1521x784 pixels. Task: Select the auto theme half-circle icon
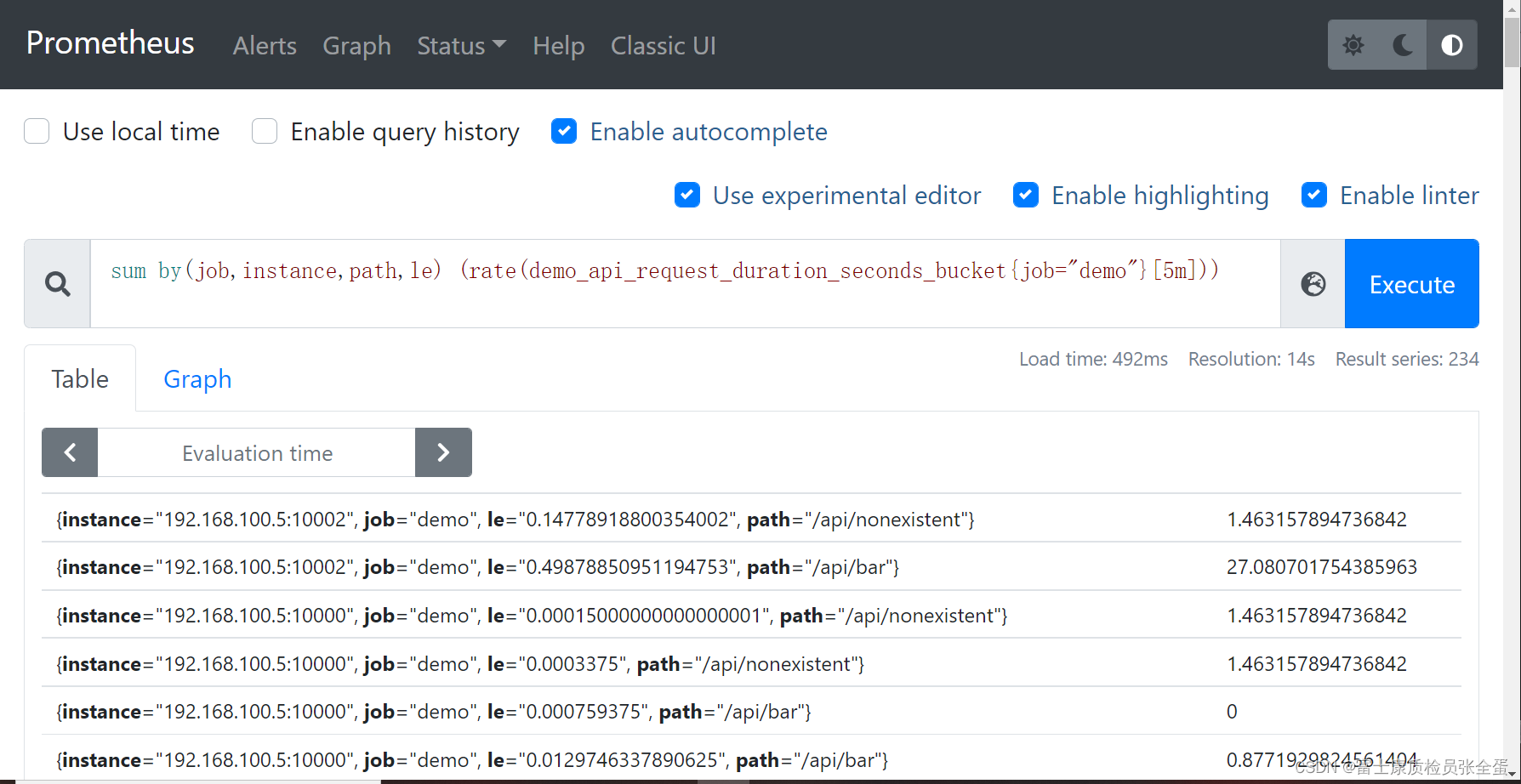pyautogui.click(x=1452, y=45)
